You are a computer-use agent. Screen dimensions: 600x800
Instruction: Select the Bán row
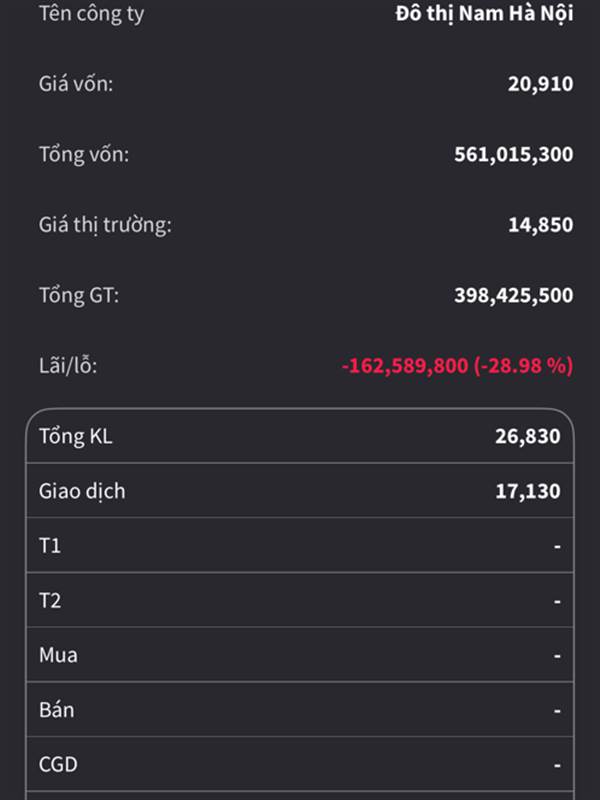(300, 711)
